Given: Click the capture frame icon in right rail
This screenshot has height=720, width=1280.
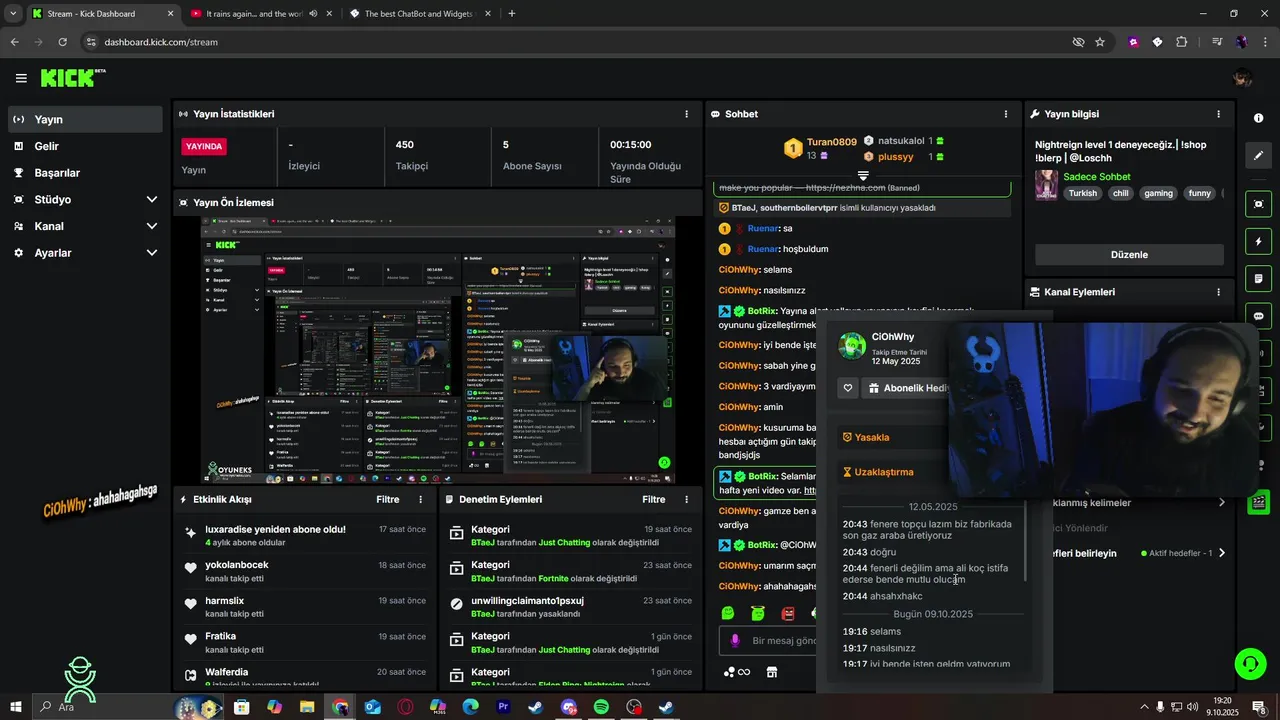Looking at the screenshot, I should coord(1258,204).
